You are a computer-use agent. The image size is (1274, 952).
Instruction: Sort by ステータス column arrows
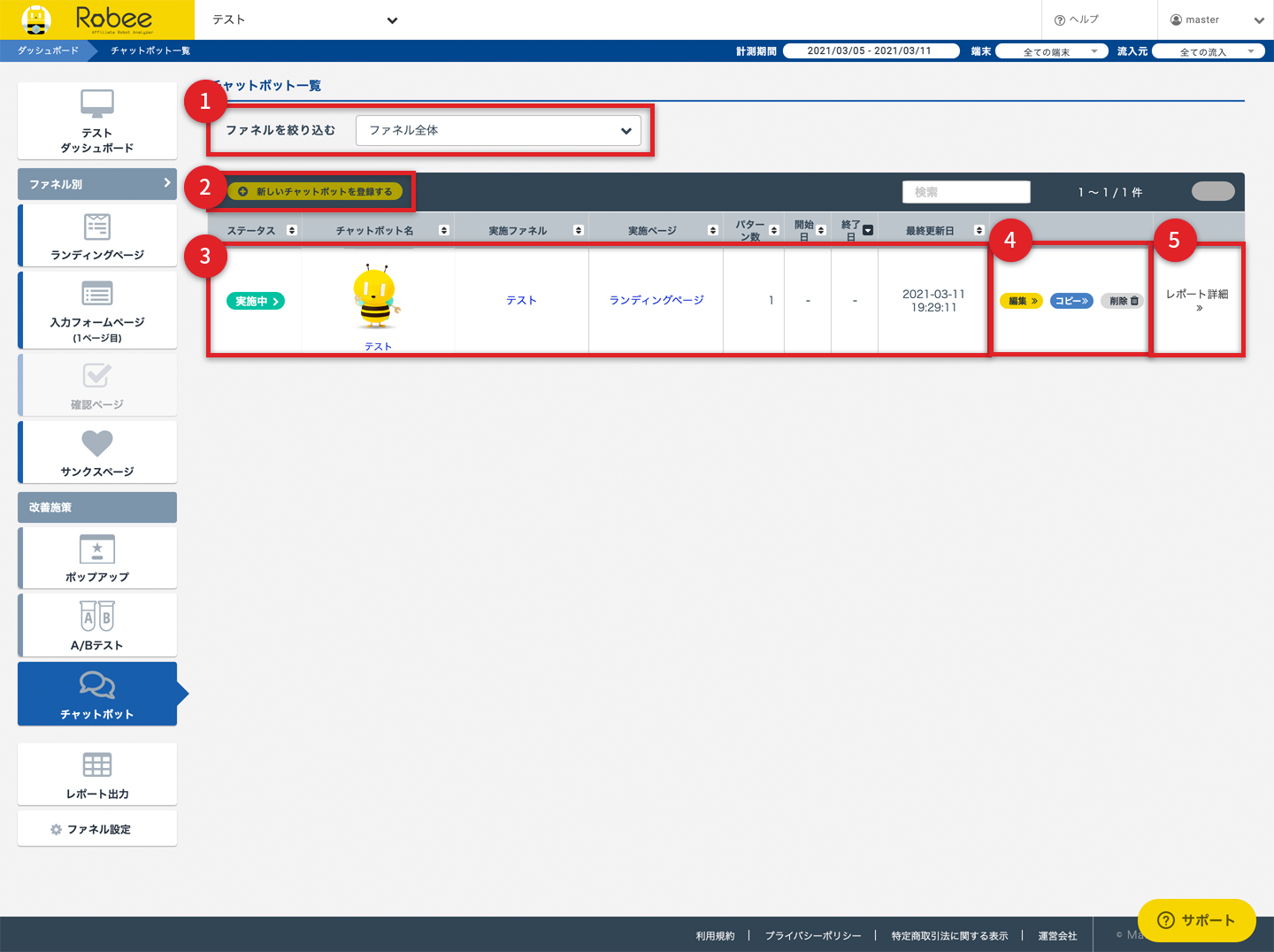[292, 231]
